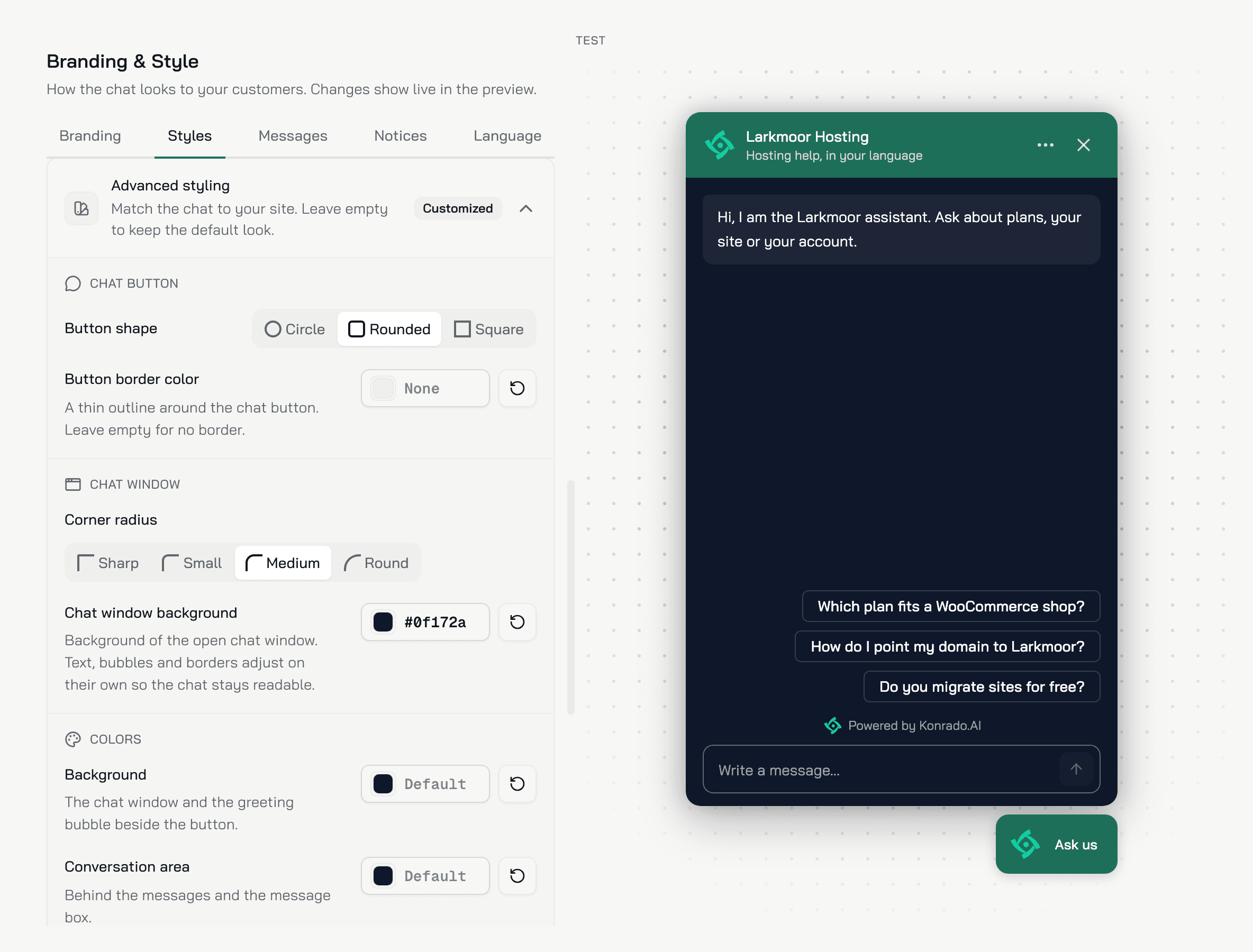Click the settings panel vertical scrollbar

(570, 597)
